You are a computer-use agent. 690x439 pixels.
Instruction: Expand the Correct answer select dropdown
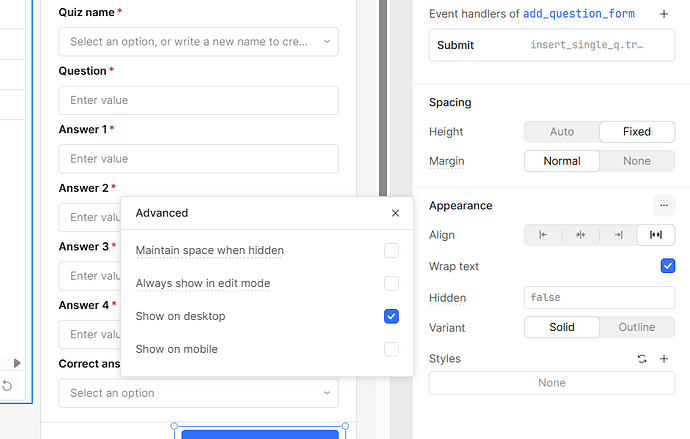coord(198,393)
